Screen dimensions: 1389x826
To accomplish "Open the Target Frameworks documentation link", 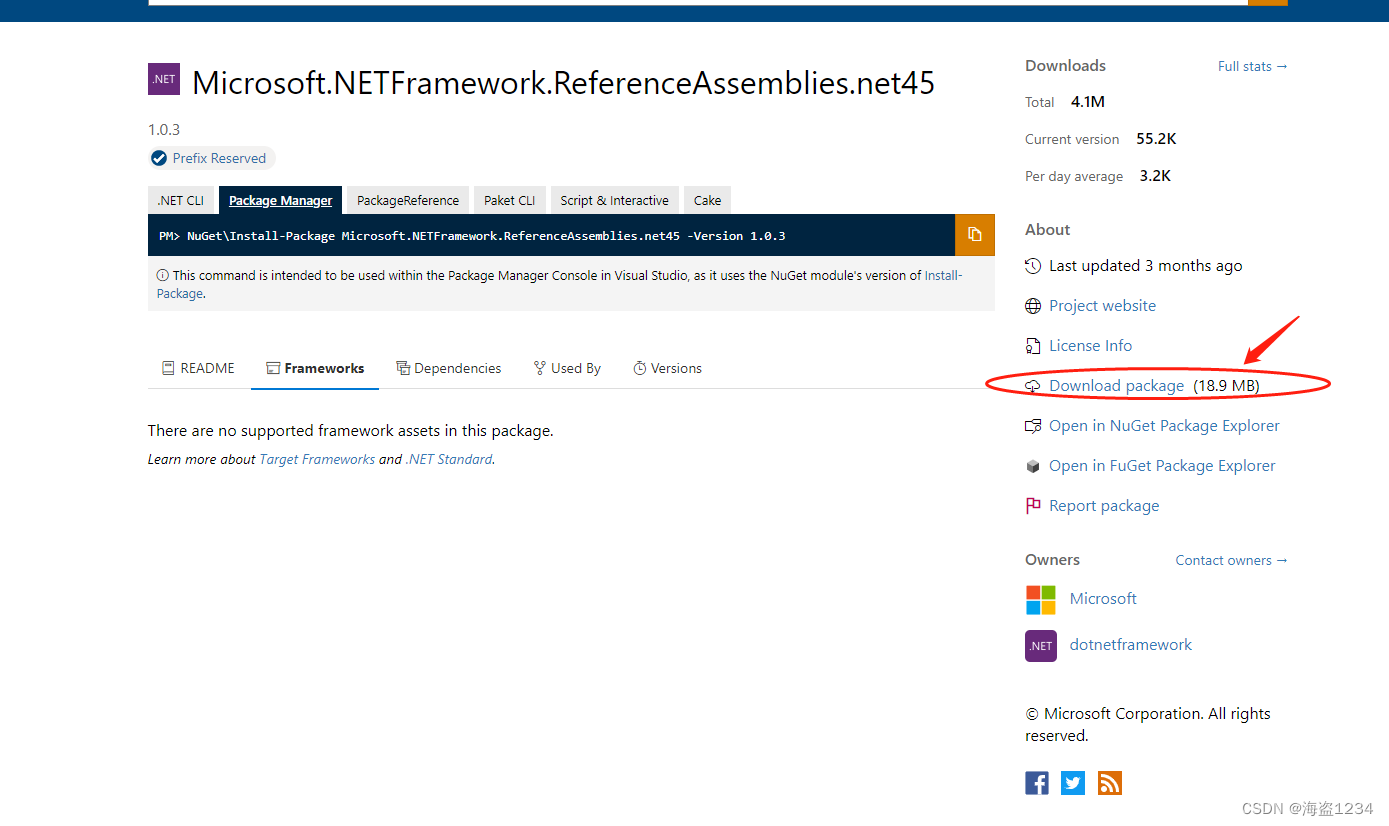I will coord(317,459).
